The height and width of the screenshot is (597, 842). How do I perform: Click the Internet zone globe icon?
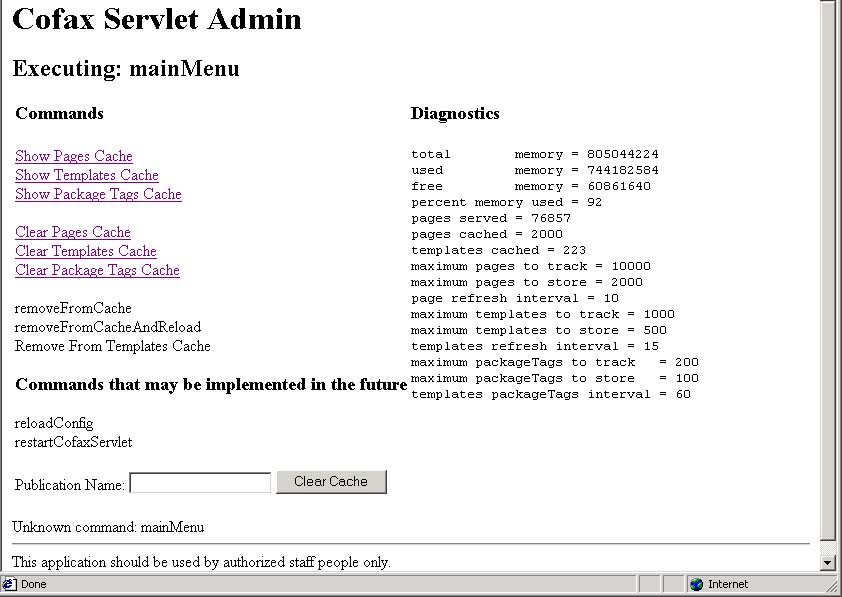click(x=696, y=584)
